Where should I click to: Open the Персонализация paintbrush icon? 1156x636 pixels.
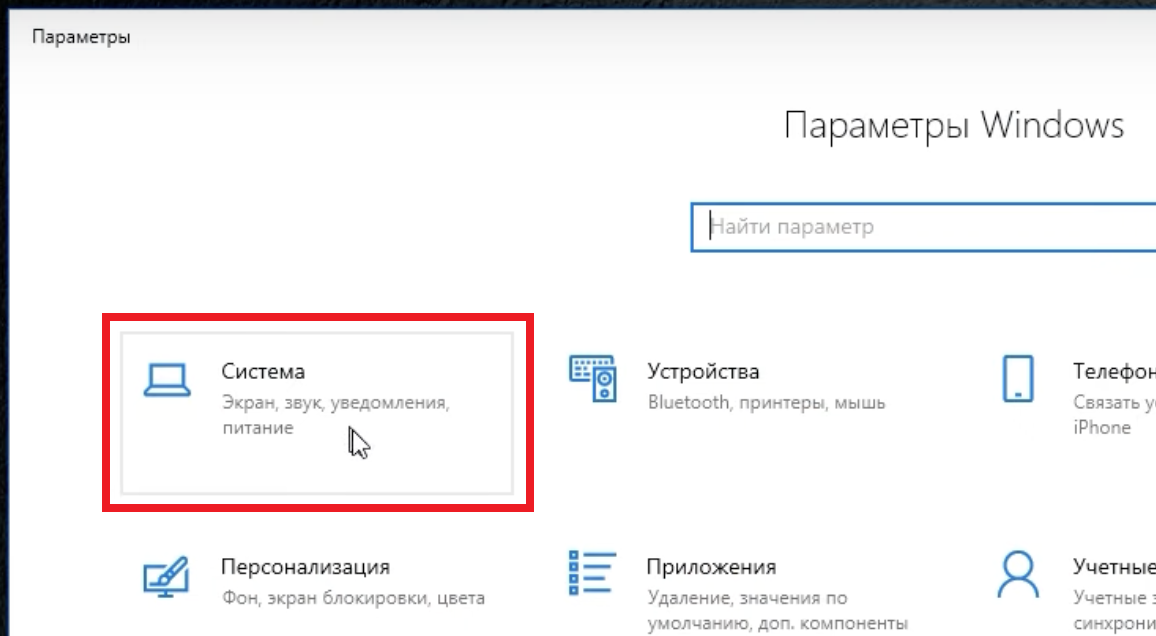click(x=166, y=576)
